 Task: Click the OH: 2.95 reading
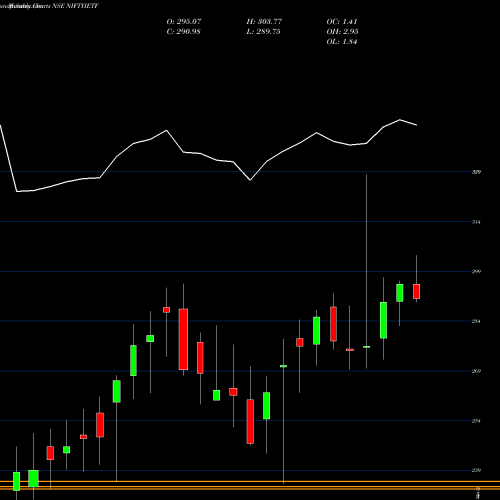point(342,32)
